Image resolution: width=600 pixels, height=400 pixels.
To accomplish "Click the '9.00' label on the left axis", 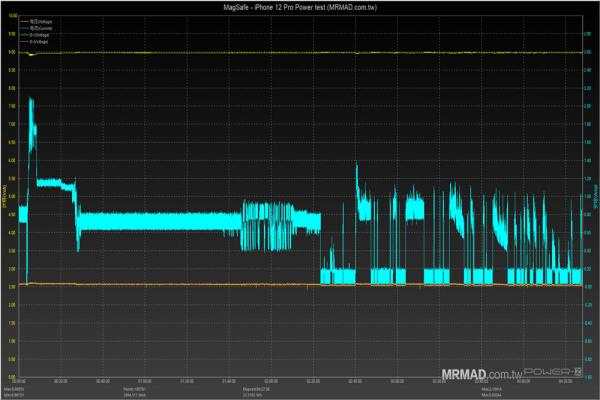I will (12, 52).
